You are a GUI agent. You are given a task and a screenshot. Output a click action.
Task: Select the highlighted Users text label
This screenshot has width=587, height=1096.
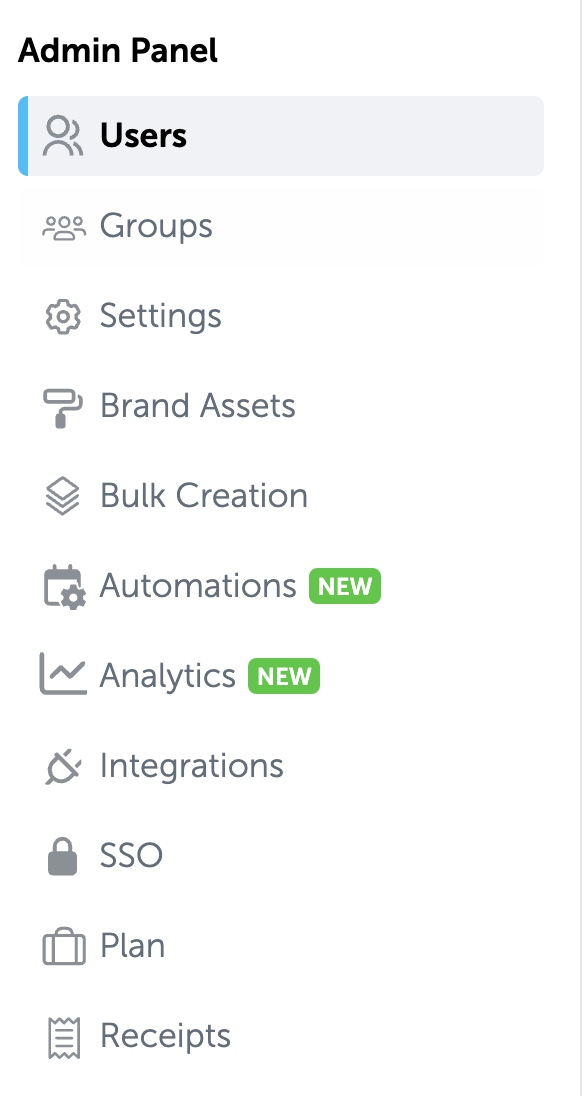[x=143, y=136]
